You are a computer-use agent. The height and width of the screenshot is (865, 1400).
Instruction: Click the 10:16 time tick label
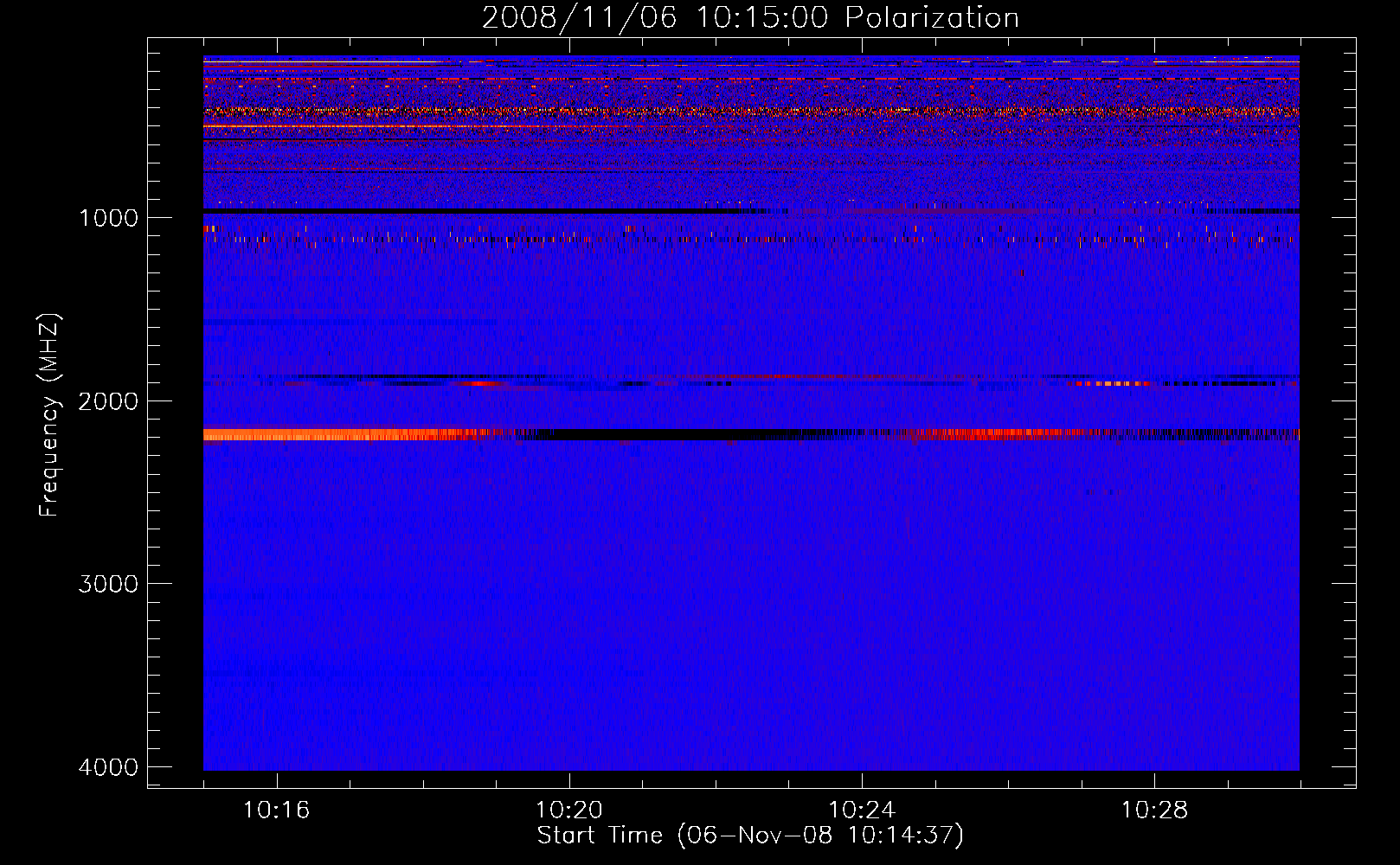(x=277, y=811)
